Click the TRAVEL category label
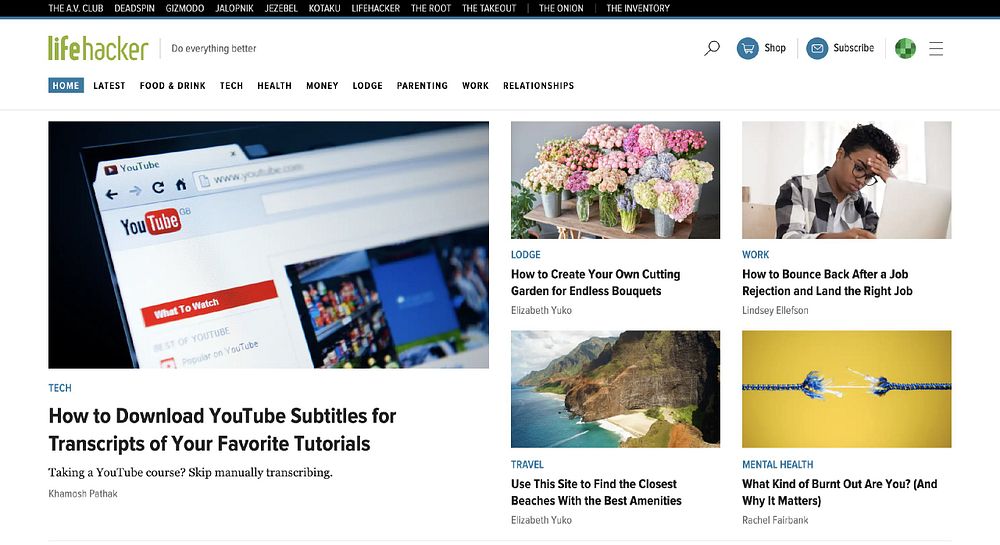The image size is (1000, 545). tap(527, 465)
